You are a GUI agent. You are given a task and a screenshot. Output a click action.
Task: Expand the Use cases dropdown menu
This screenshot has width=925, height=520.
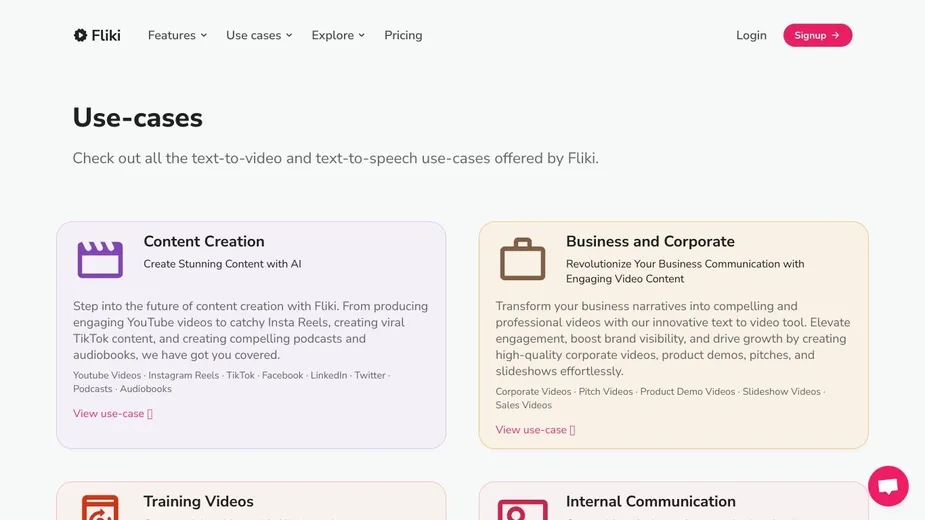point(259,35)
